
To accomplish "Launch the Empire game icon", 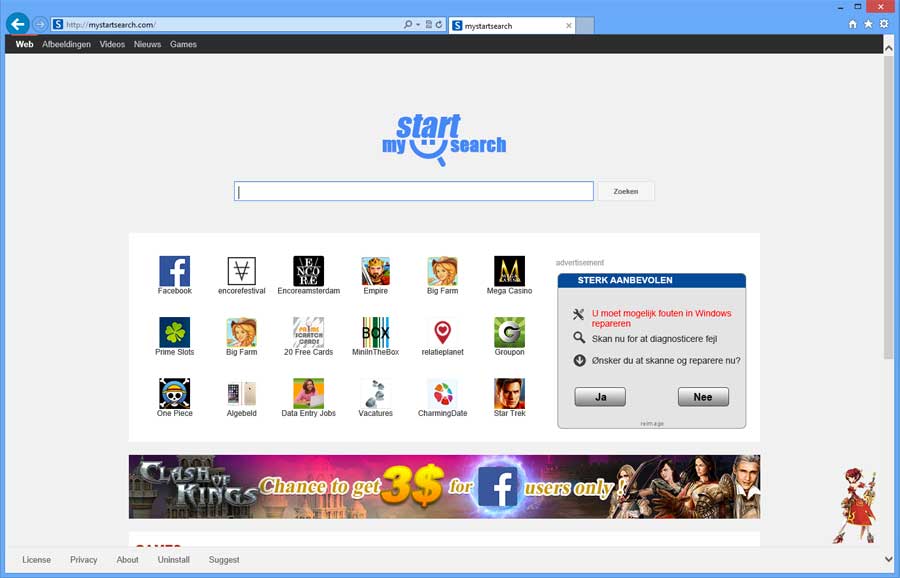I will [375, 271].
